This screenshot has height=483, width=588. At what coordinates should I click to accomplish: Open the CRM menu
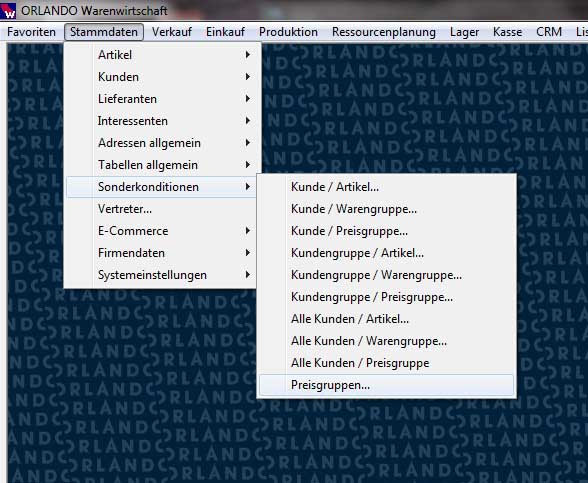[549, 32]
